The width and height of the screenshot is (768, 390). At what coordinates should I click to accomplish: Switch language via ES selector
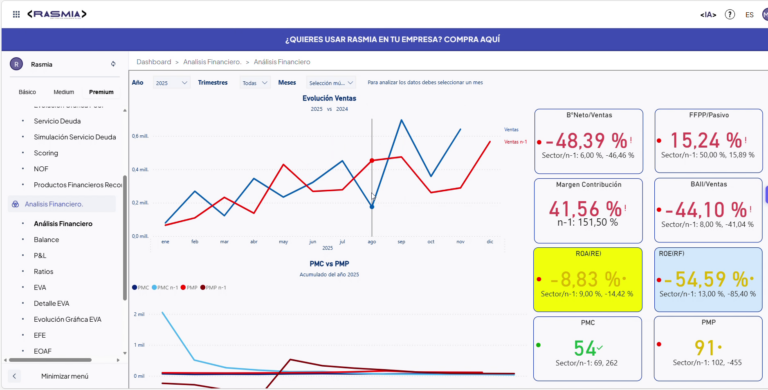[749, 15]
